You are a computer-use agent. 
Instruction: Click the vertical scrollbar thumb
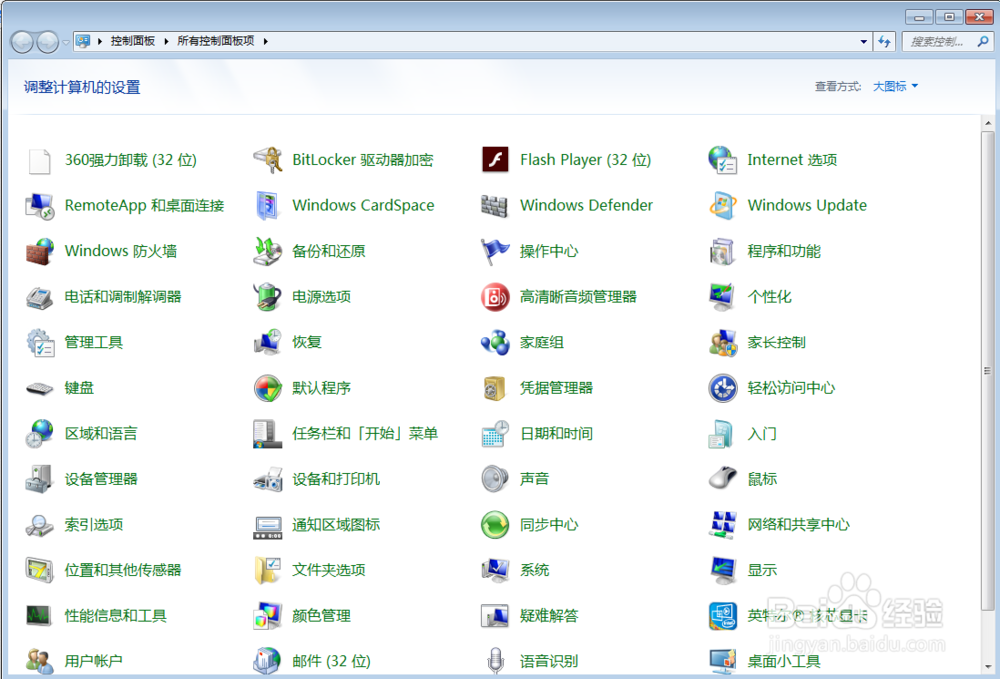click(x=988, y=370)
